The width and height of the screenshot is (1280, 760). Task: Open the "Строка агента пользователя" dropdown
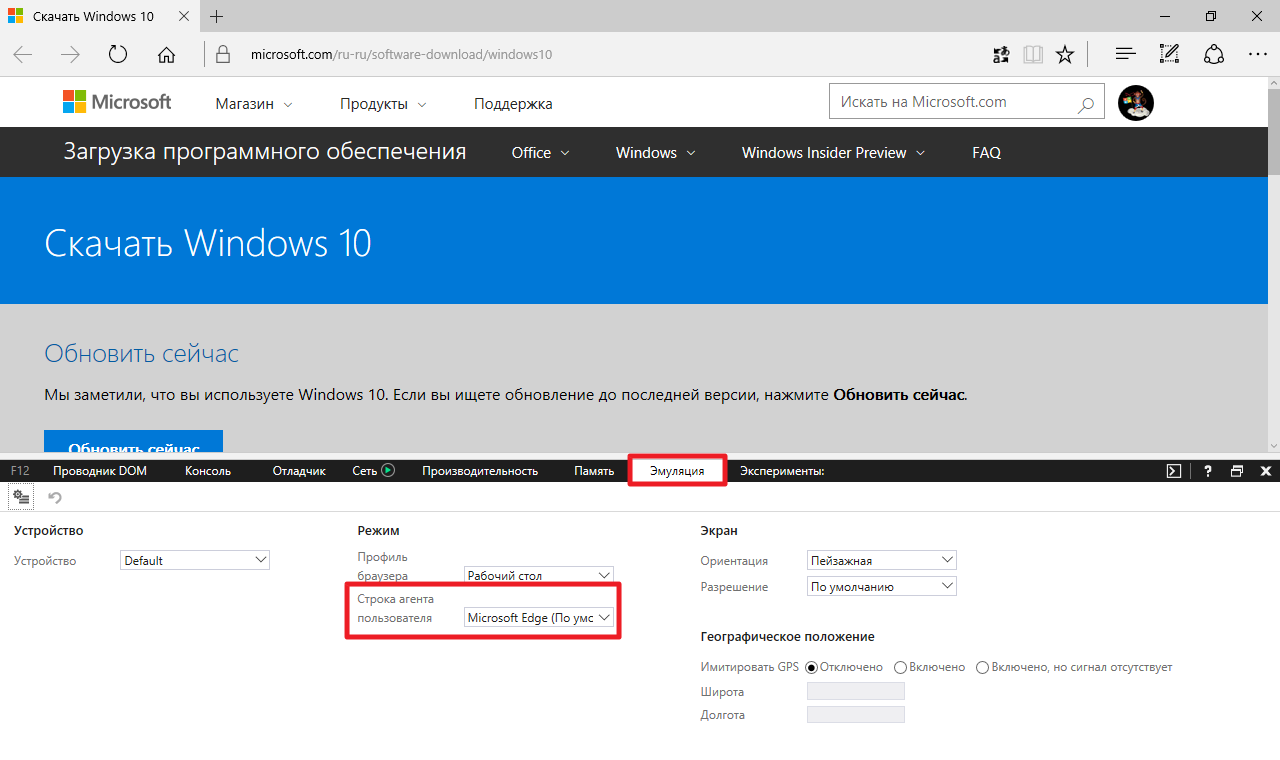point(539,618)
